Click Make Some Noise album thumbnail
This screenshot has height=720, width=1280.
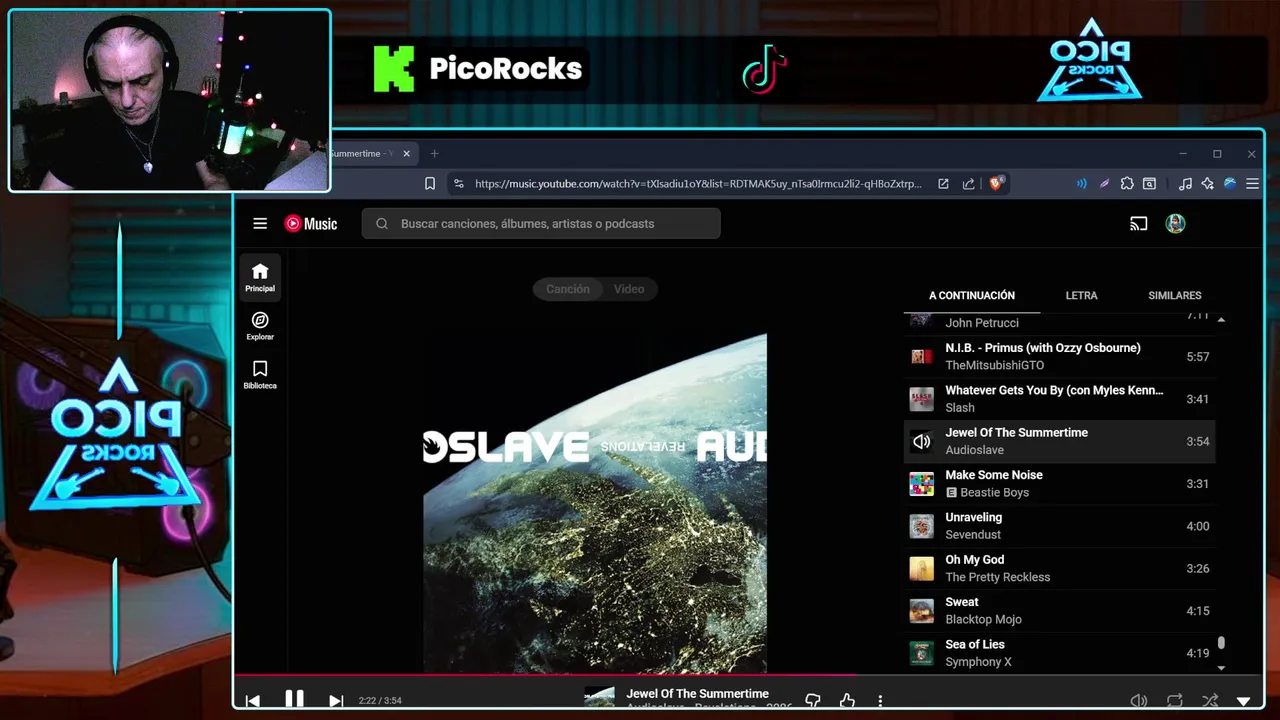921,484
